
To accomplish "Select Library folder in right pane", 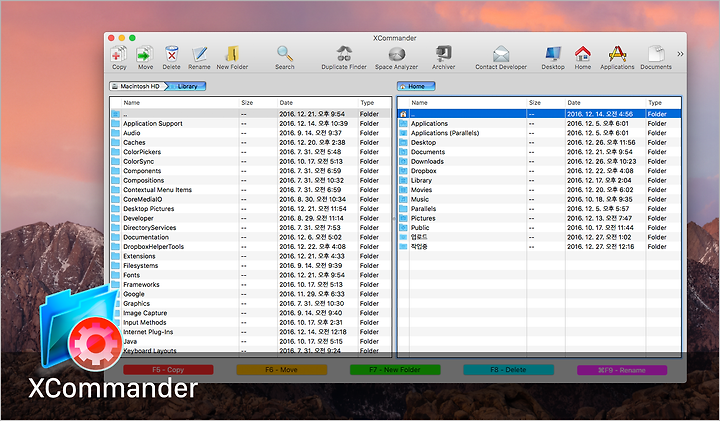I will click(x=540, y=180).
